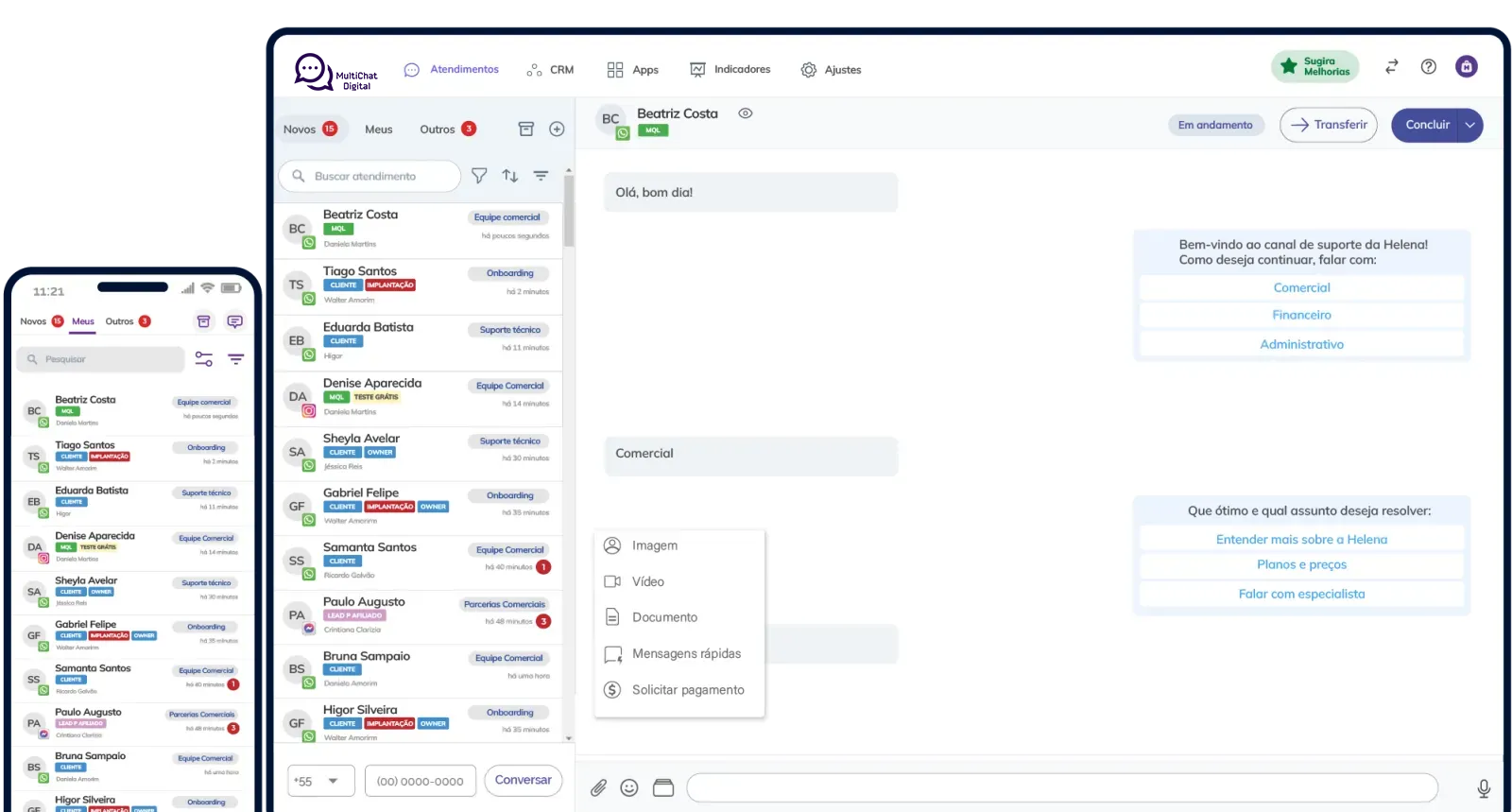Toggle eye icon next to Beatriz Costa
This screenshot has width=1512, height=812.
tap(746, 113)
